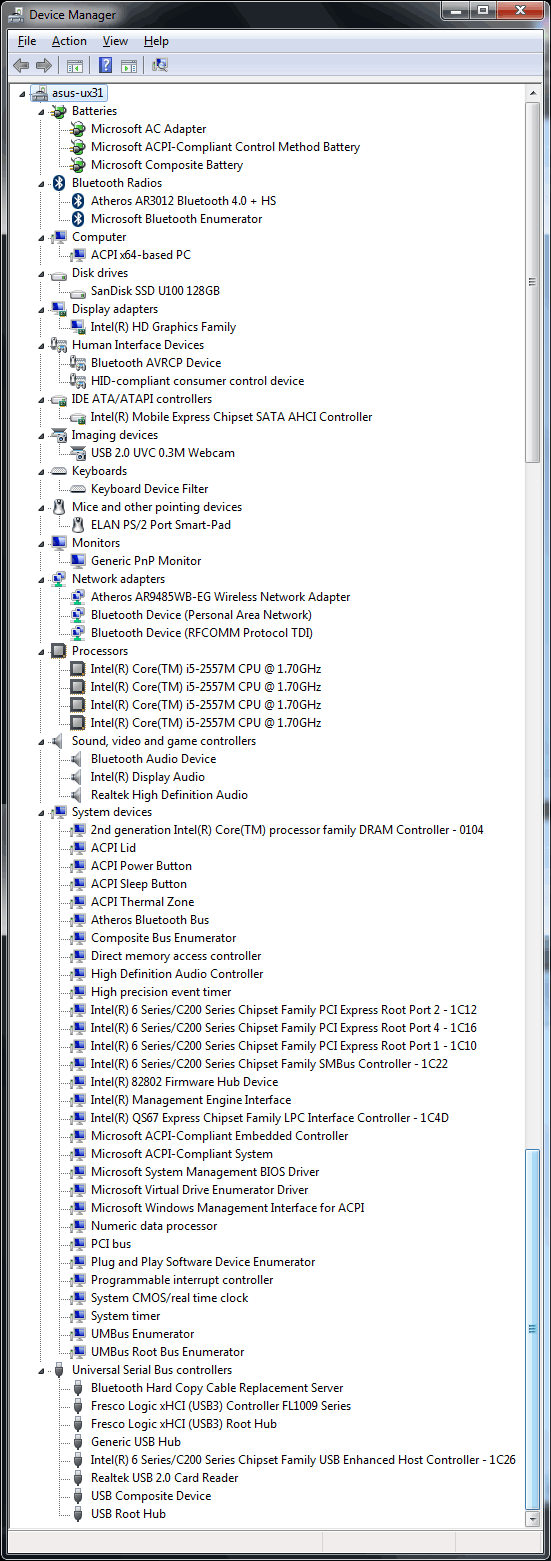Viewport: 551px width, 1561px height.
Task: Click the Forward arrow in the toolbar
Action: [43, 66]
